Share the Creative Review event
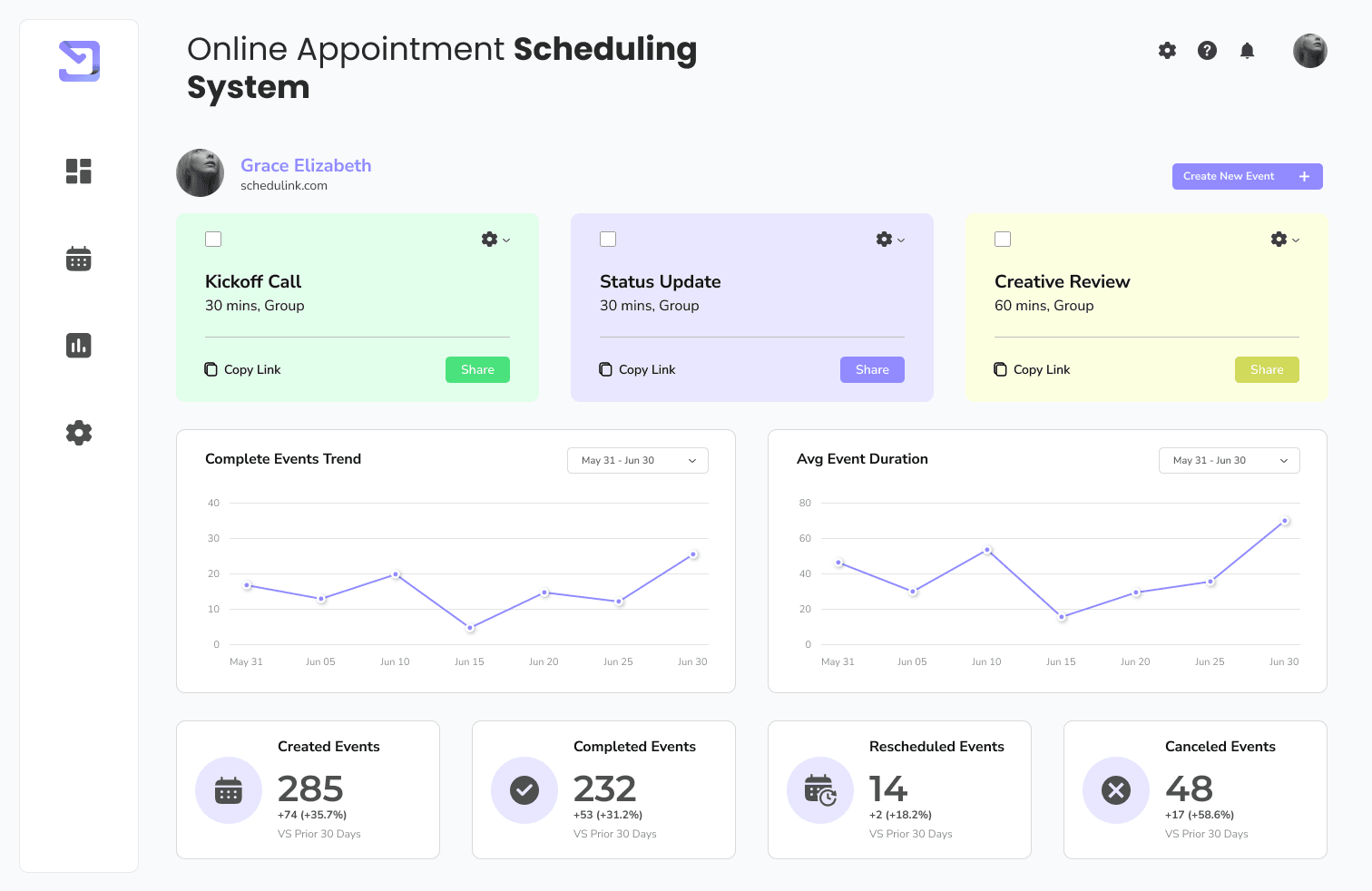This screenshot has height=891, width=1372. [x=1267, y=369]
